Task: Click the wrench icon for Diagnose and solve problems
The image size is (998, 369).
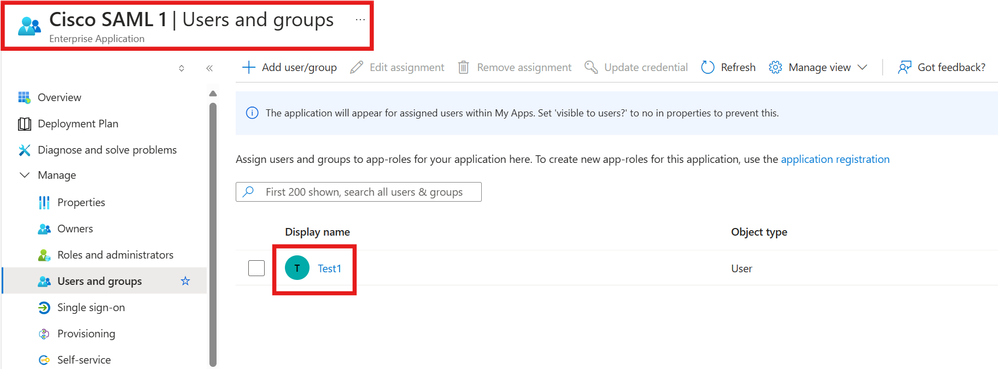Action: tap(24, 150)
